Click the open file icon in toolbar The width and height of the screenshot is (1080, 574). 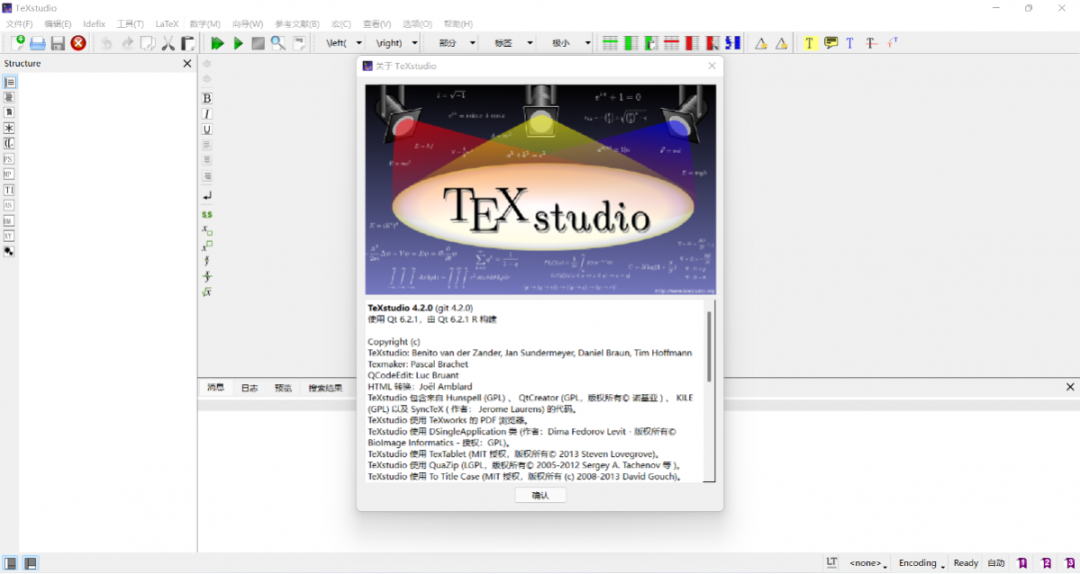pos(37,43)
